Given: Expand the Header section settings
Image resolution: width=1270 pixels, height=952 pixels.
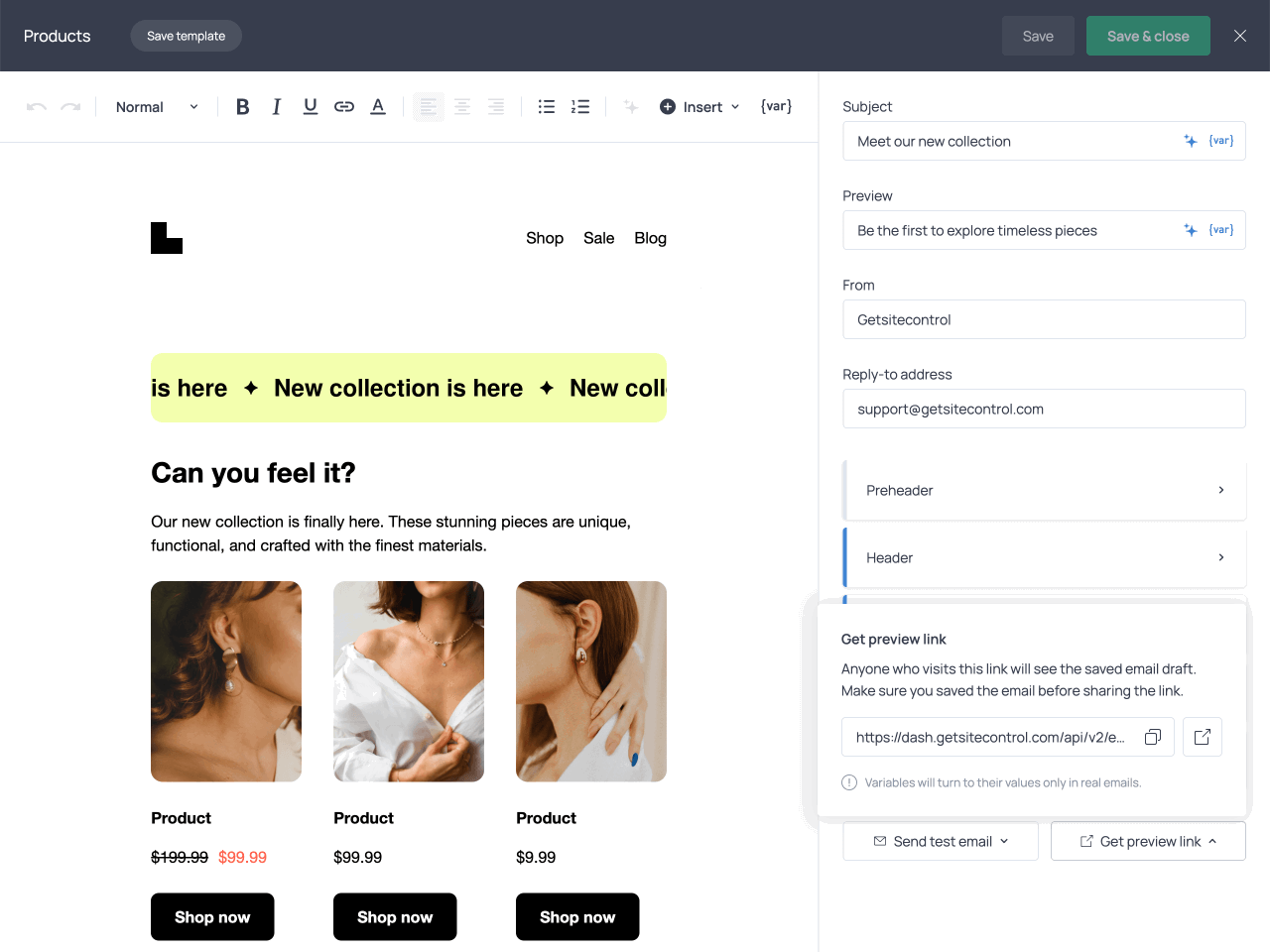Looking at the screenshot, I should pyautogui.click(x=1044, y=557).
